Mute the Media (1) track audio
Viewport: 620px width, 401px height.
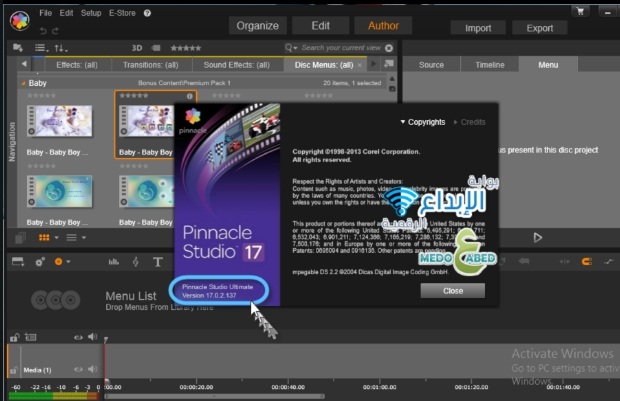point(93,369)
